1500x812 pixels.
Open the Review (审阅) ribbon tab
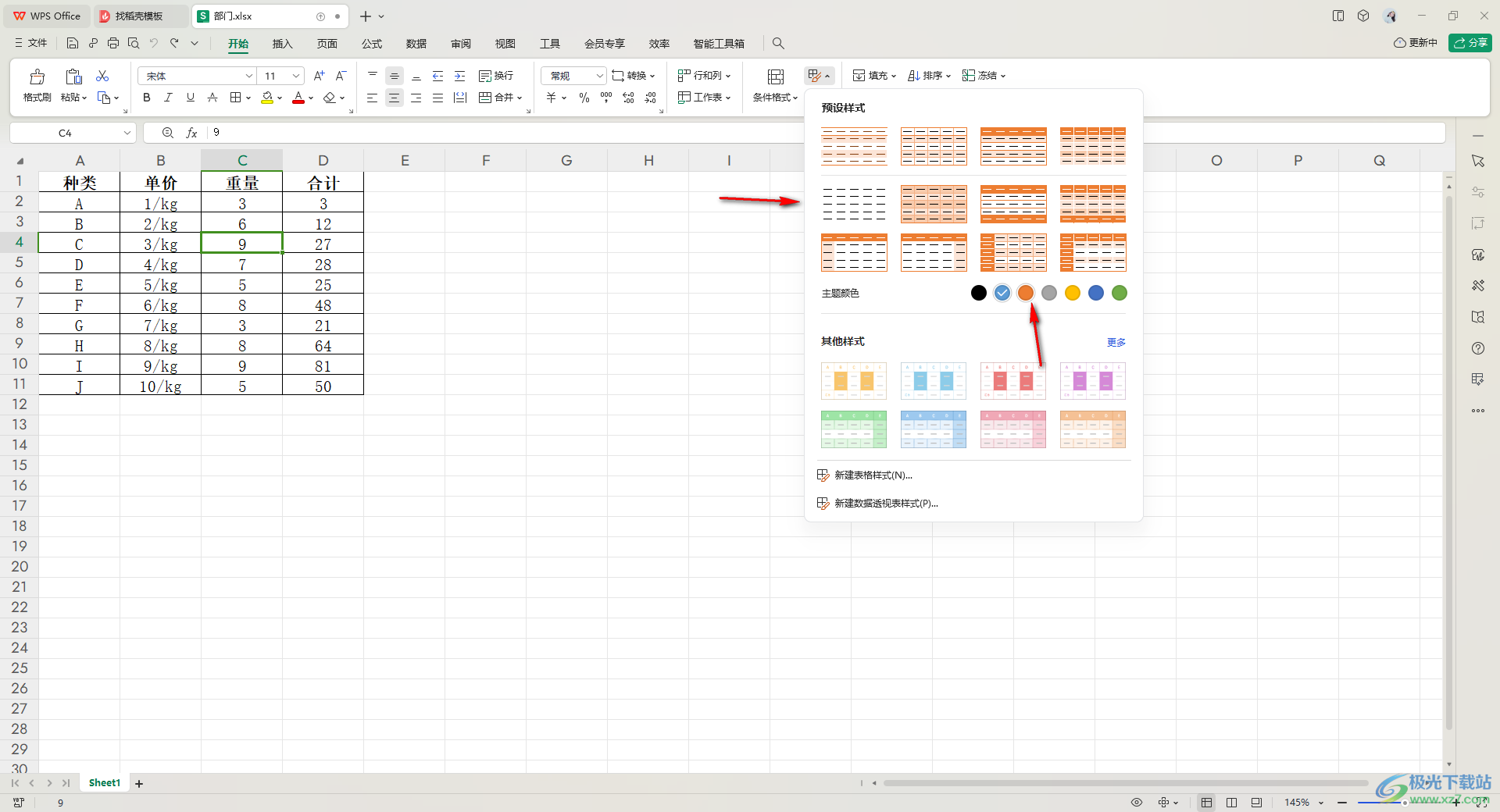(x=461, y=44)
